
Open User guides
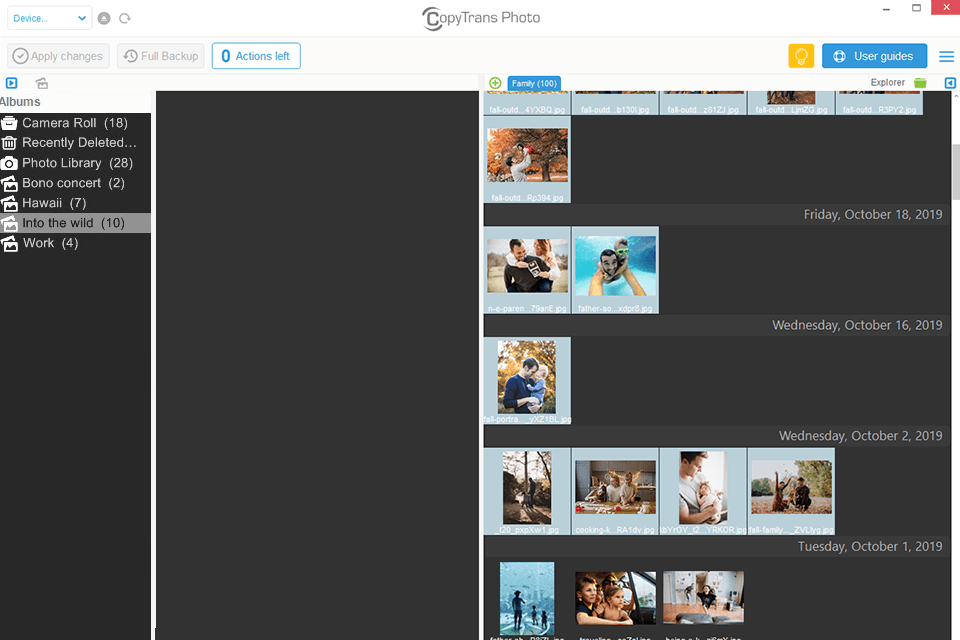point(874,56)
